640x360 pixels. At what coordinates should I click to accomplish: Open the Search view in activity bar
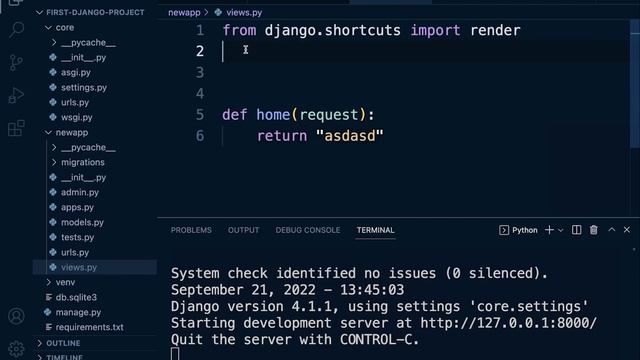[x=16, y=30]
